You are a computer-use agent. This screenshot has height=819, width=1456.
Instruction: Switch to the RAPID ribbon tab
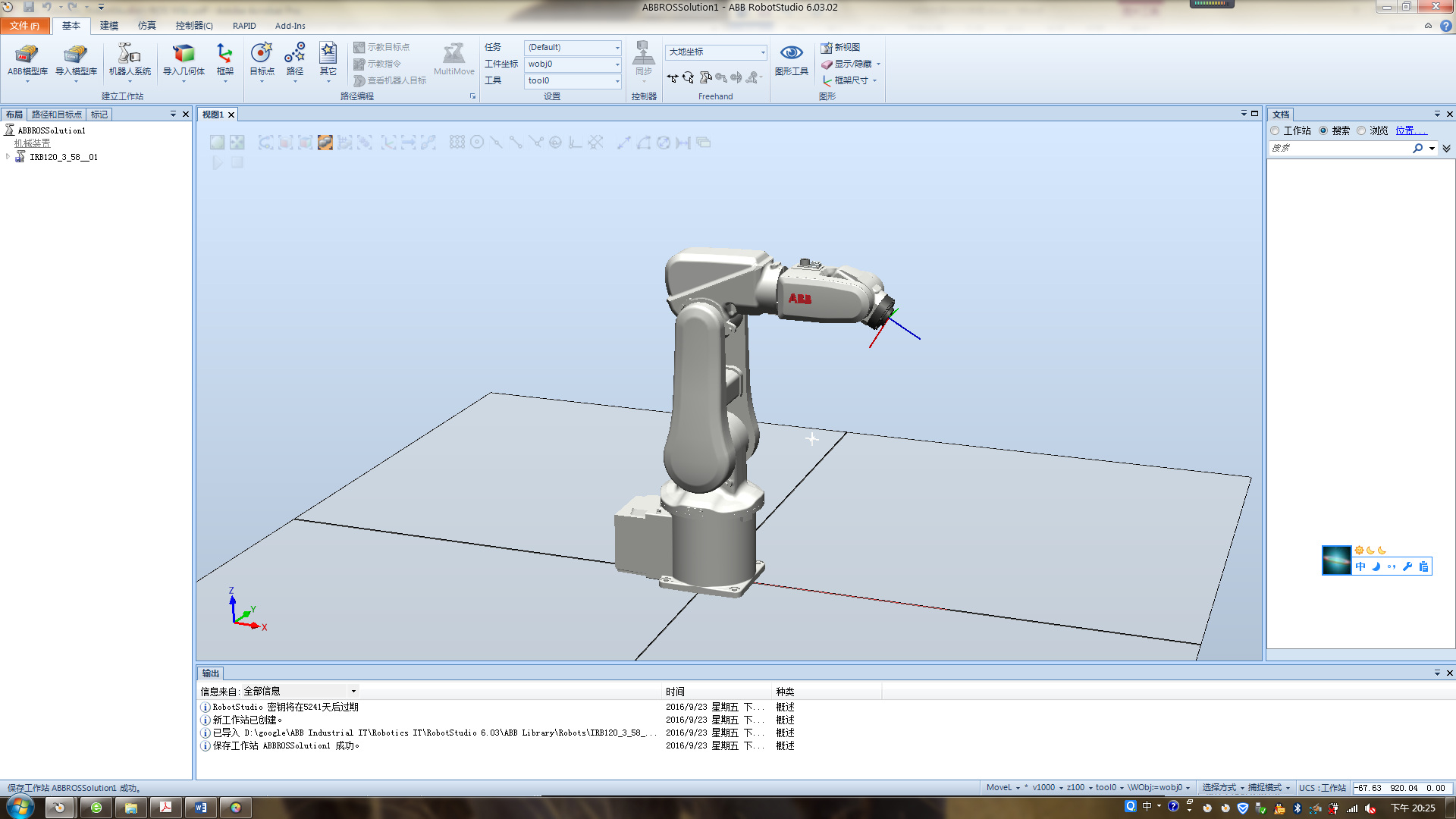click(x=244, y=26)
